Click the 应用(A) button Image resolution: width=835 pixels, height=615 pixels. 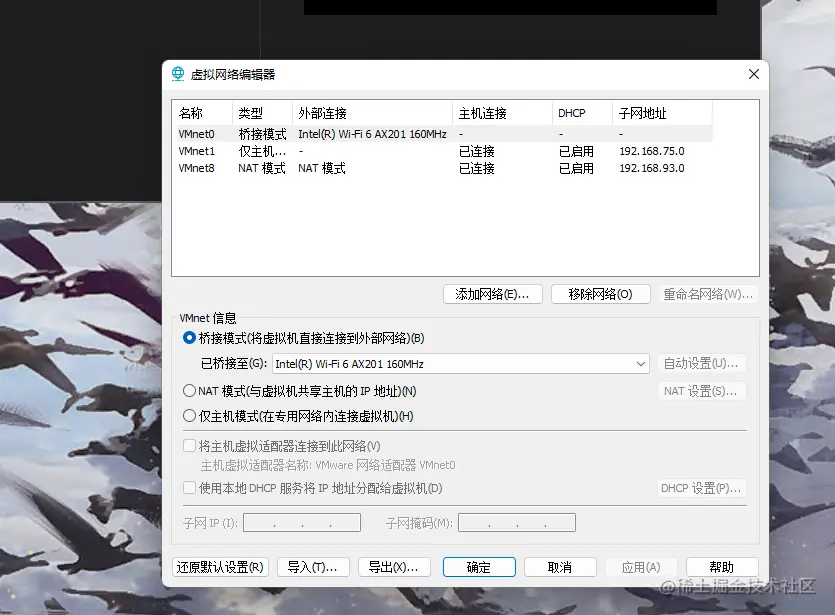coord(641,567)
